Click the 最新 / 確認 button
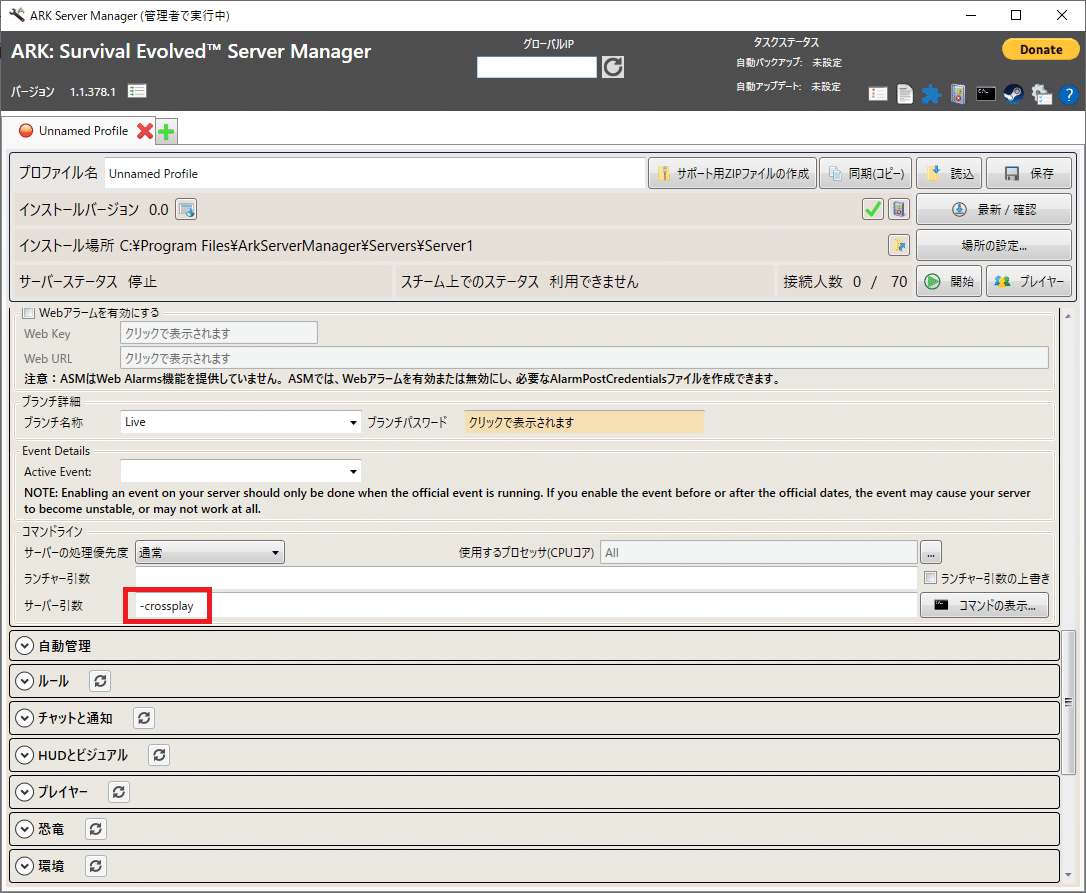The image size is (1086, 893). click(994, 209)
